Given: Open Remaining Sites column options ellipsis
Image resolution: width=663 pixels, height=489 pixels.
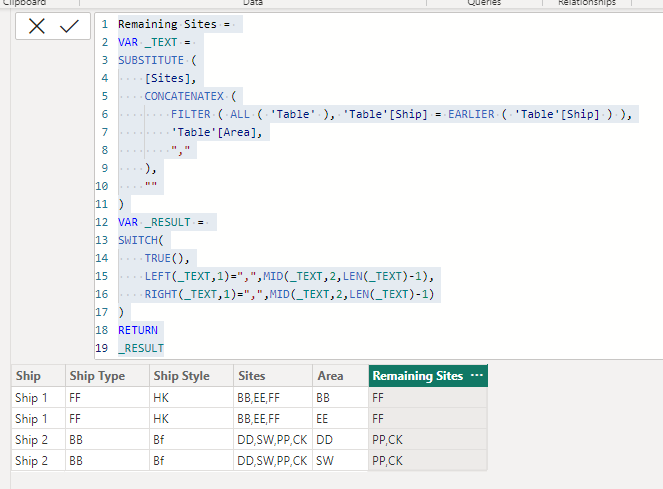Looking at the screenshot, I should 477,375.
